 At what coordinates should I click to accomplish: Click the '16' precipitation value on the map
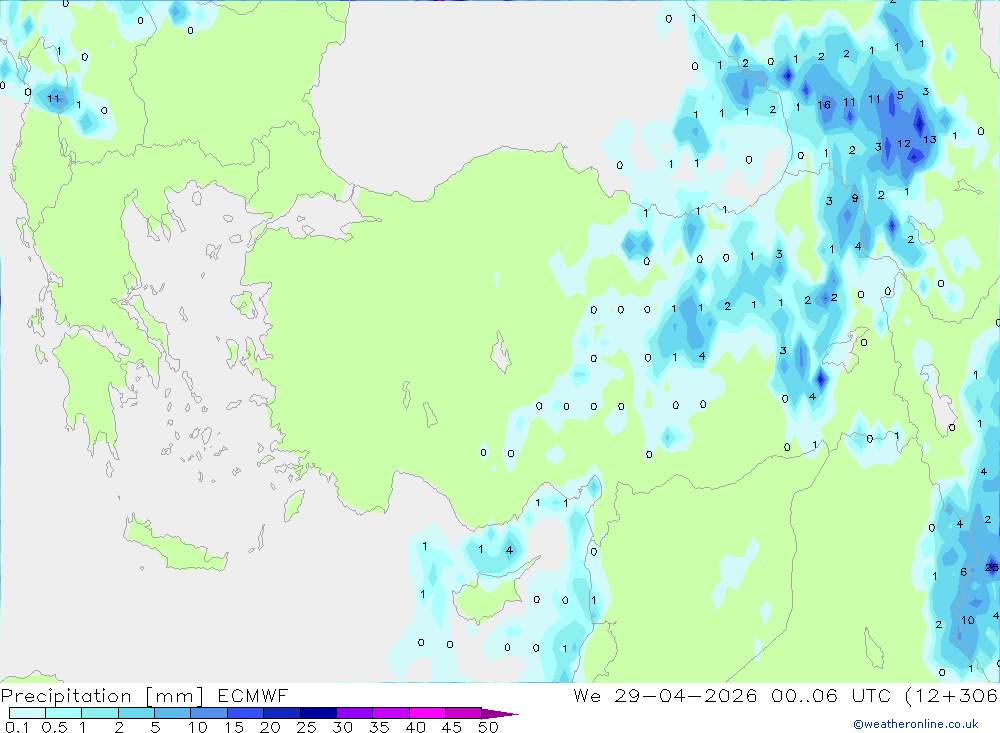pos(824,105)
